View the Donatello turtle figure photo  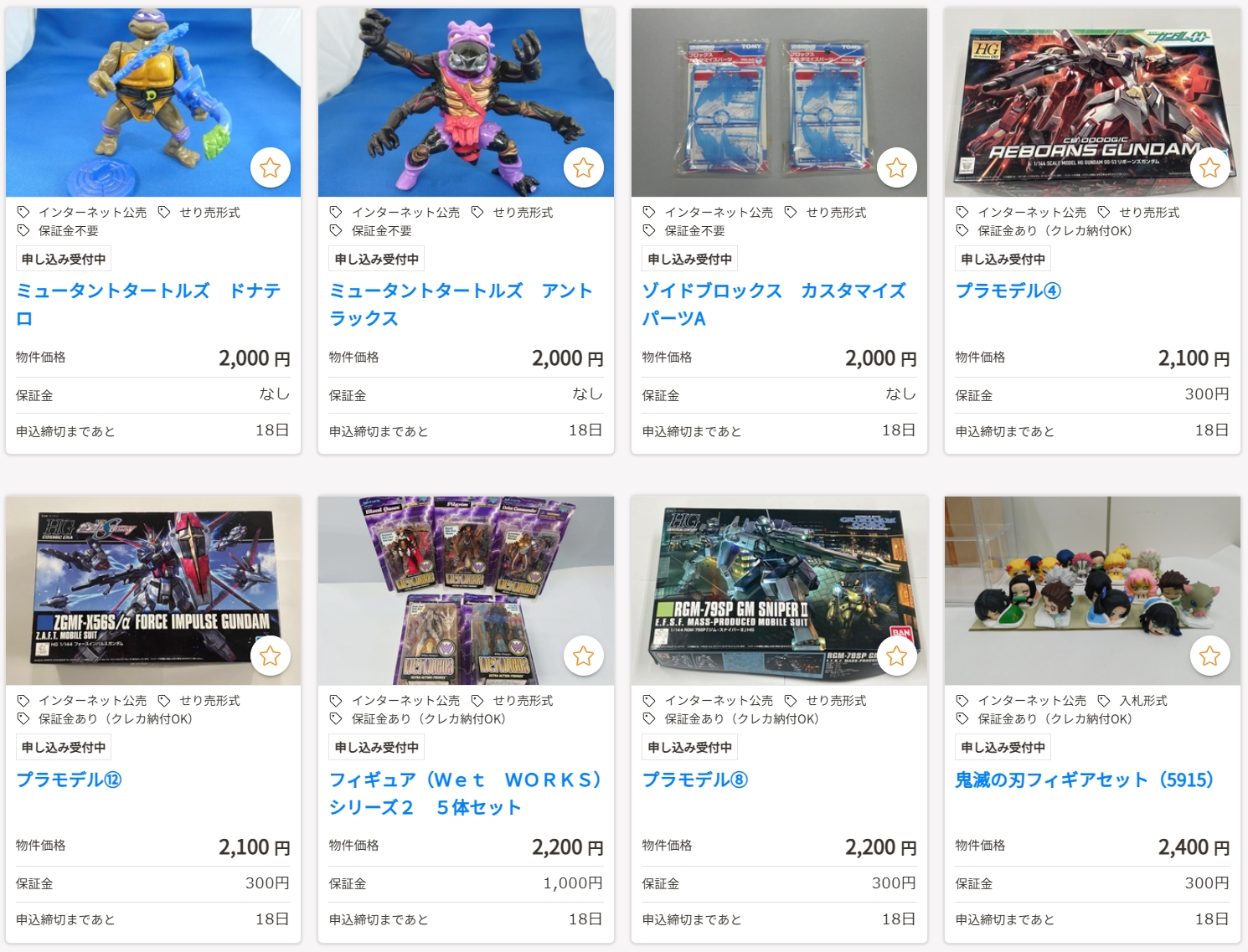(x=153, y=103)
